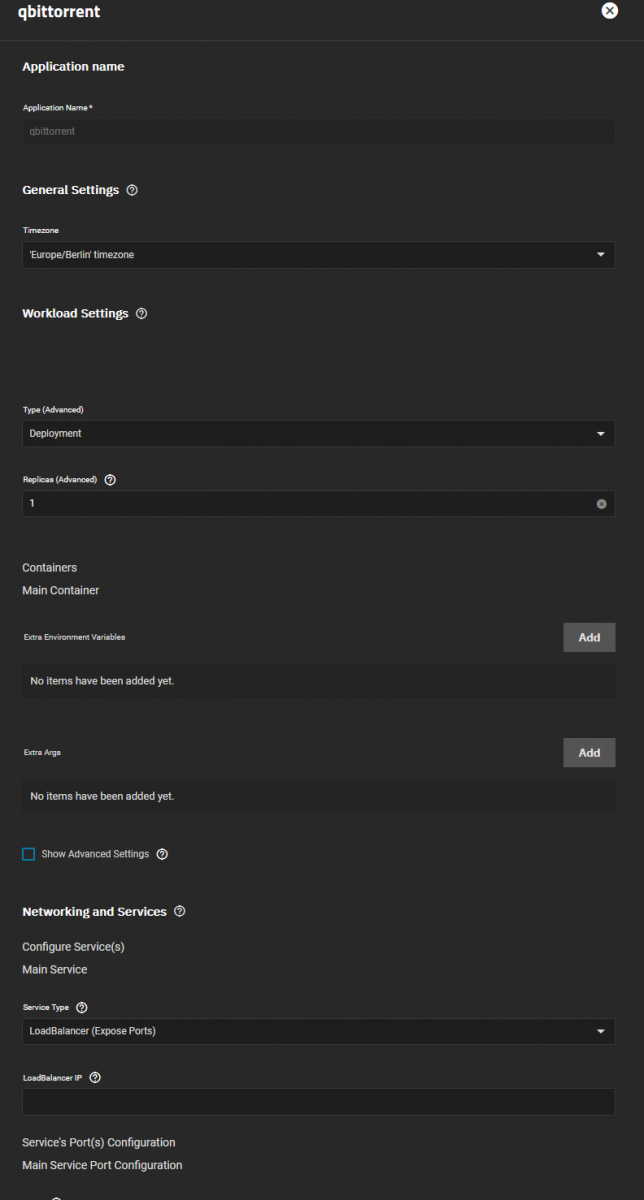This screenshot has width=644, height=1200.
Task: Enable the Show Advanced Settings checkbox
Action: (x=28, y=854)
